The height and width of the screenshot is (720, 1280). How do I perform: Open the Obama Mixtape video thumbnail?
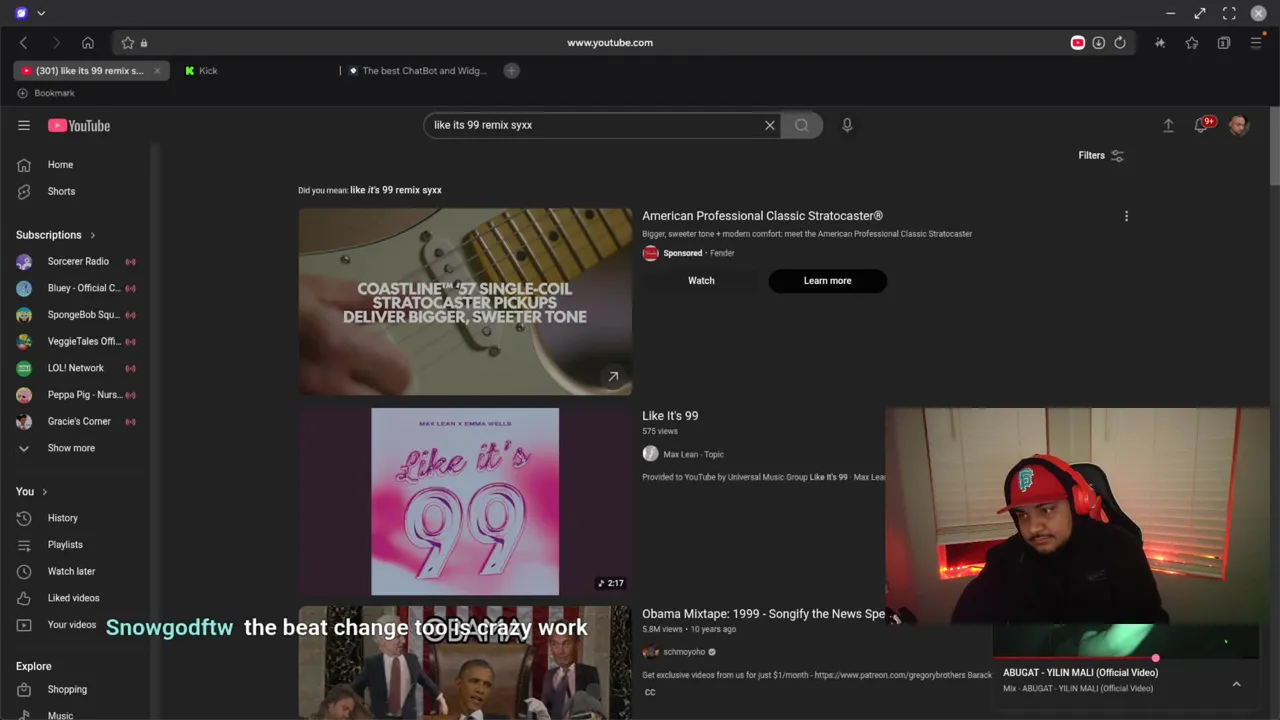coord(465,662)
